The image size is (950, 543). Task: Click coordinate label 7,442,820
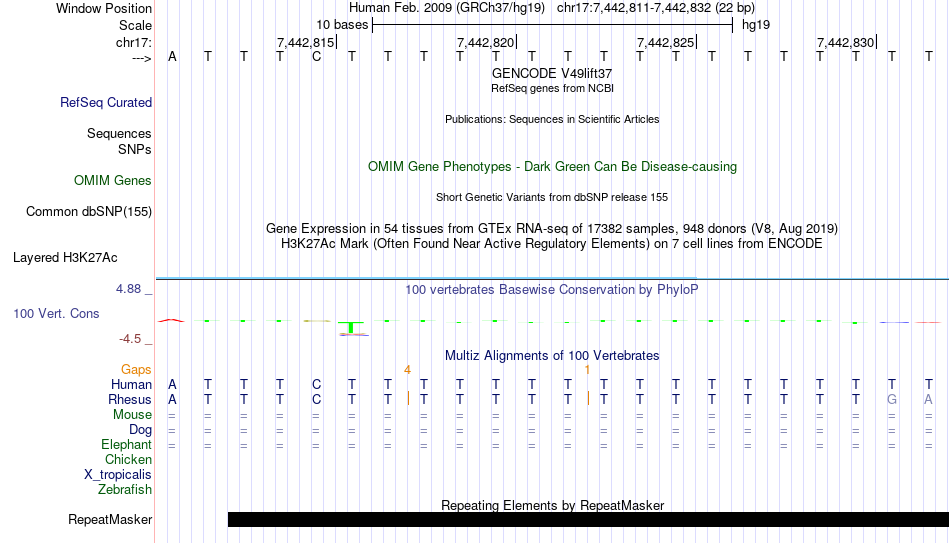coord(485,42)
